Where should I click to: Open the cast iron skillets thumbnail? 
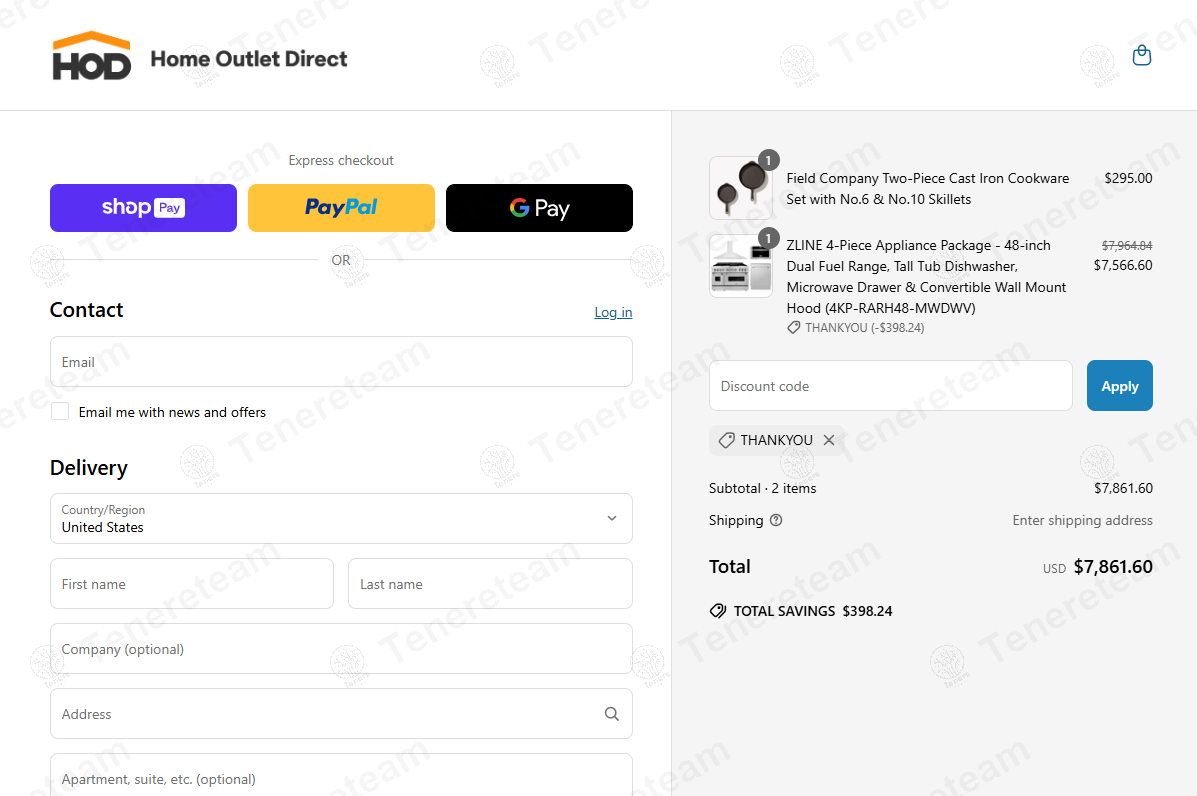pos(740,188)
